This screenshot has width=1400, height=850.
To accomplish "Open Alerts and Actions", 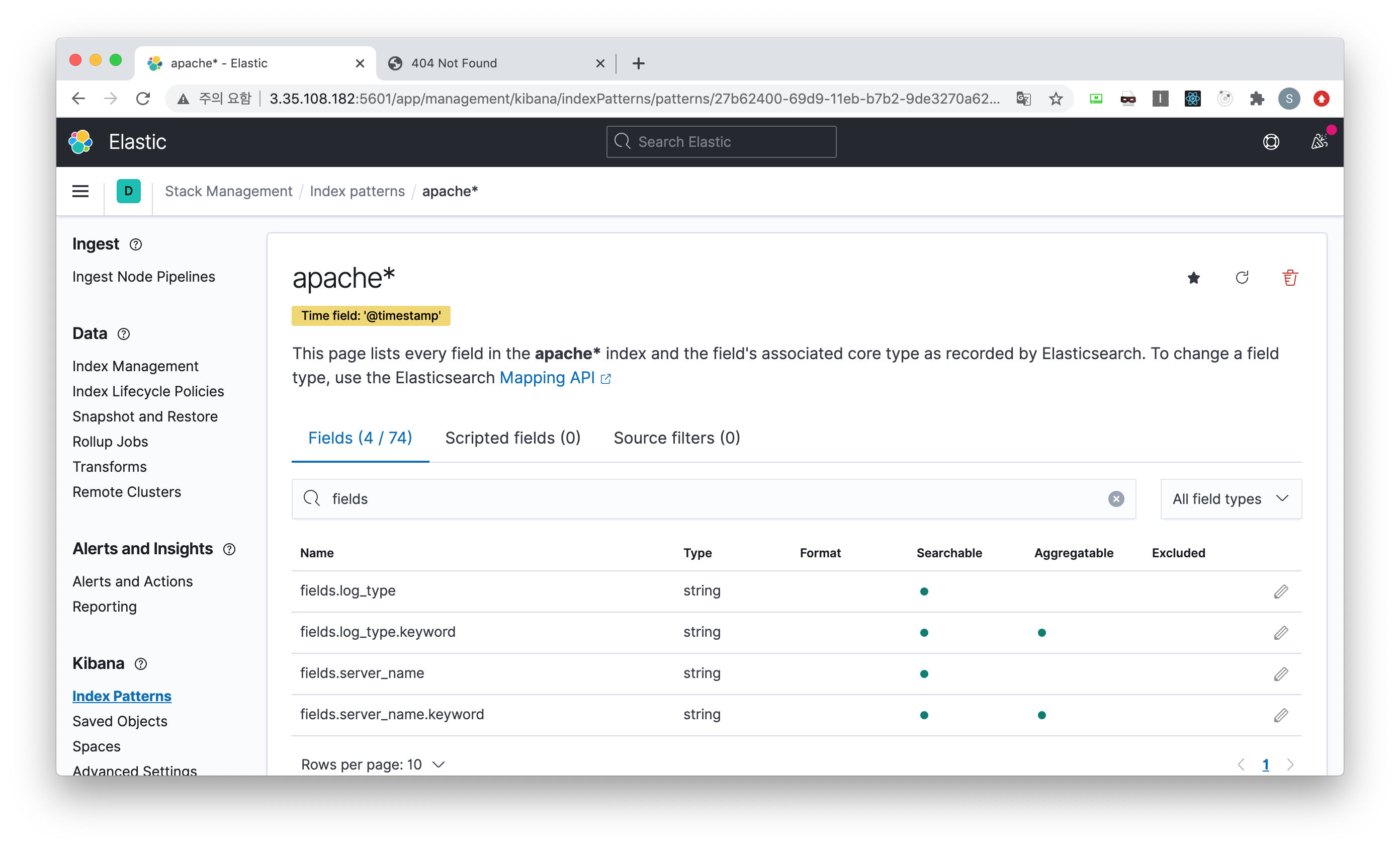I will pos(132,581).
